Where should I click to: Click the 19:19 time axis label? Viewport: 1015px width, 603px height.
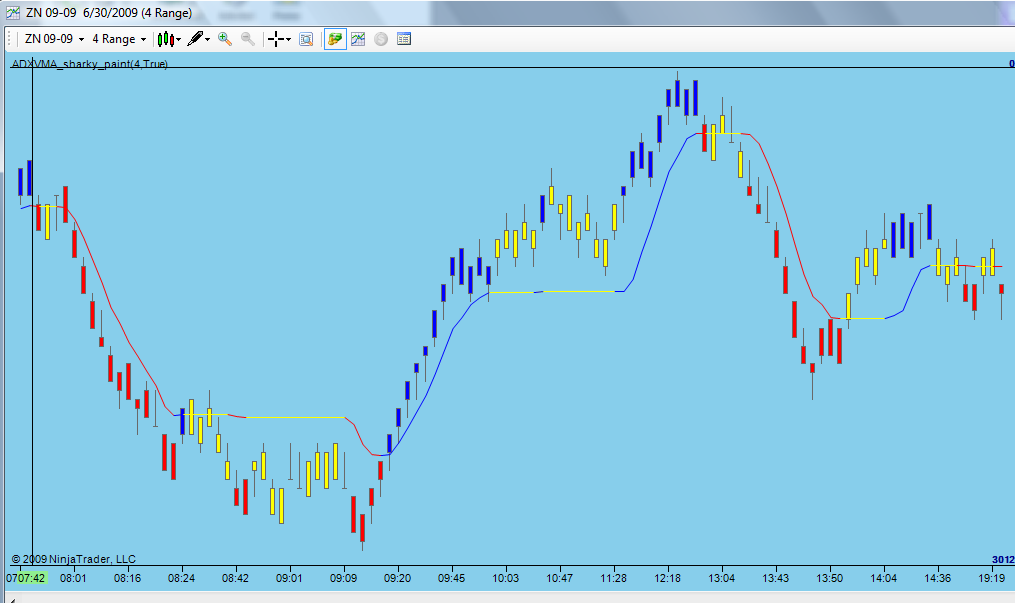pyautogui.click(x=992, y=578)
